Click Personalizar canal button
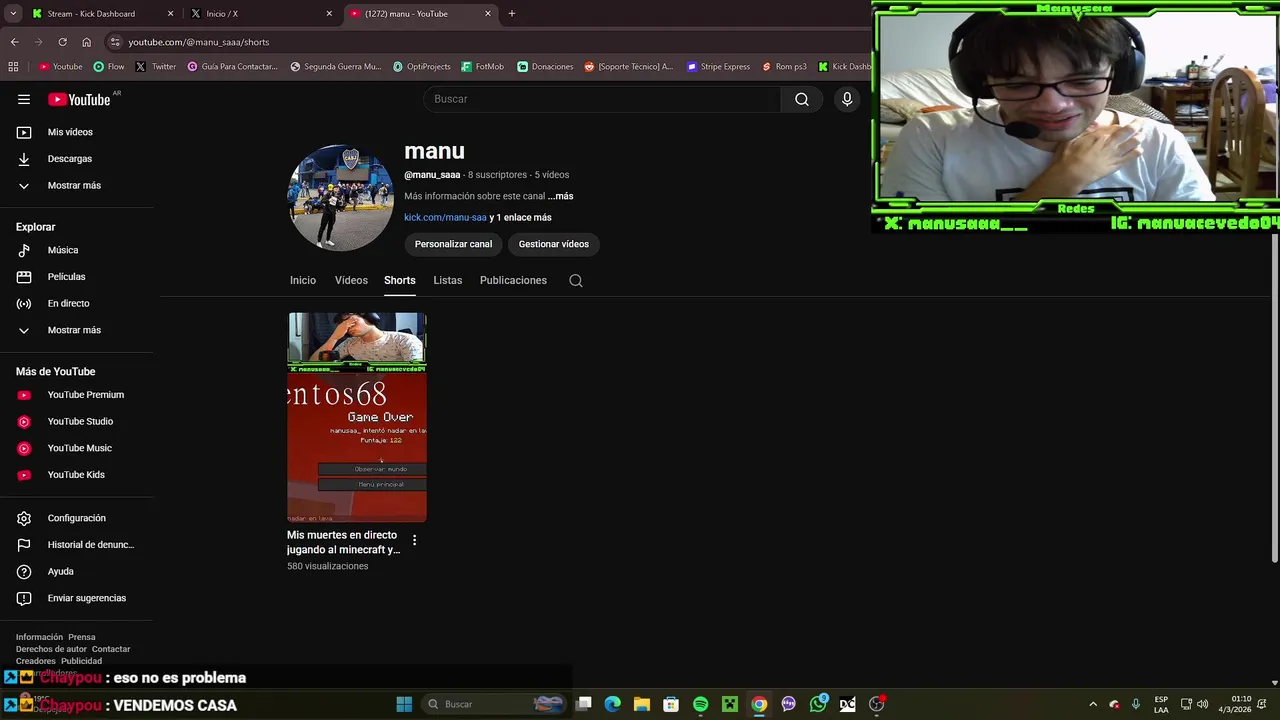Image resolution: width=1280 pixels, height=720 pixels. pyautogui.click(x=453, y=244)
